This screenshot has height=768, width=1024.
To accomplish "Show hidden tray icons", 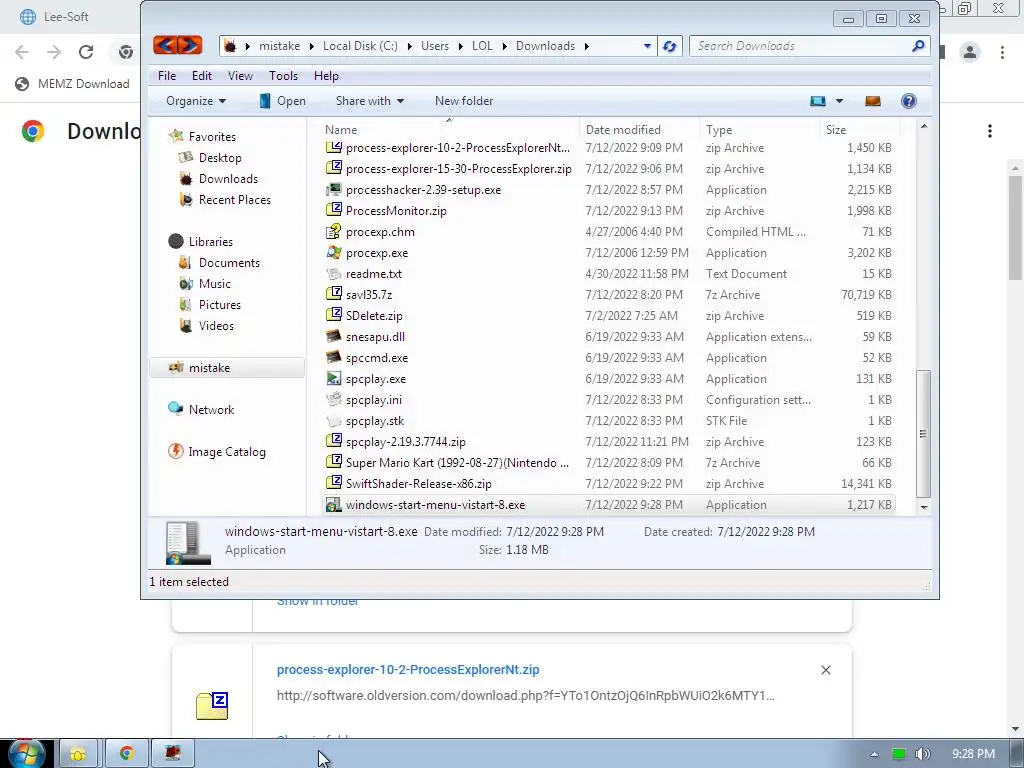I will click(x=874, y=754).
